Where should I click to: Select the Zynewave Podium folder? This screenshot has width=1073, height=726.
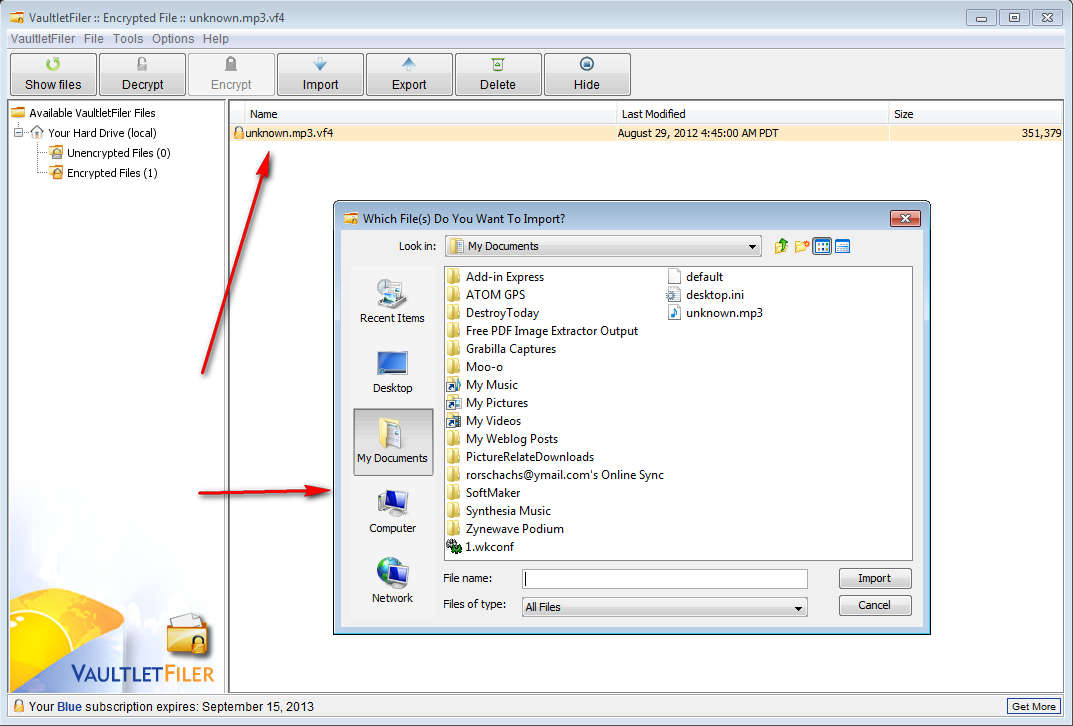[506, 529]
